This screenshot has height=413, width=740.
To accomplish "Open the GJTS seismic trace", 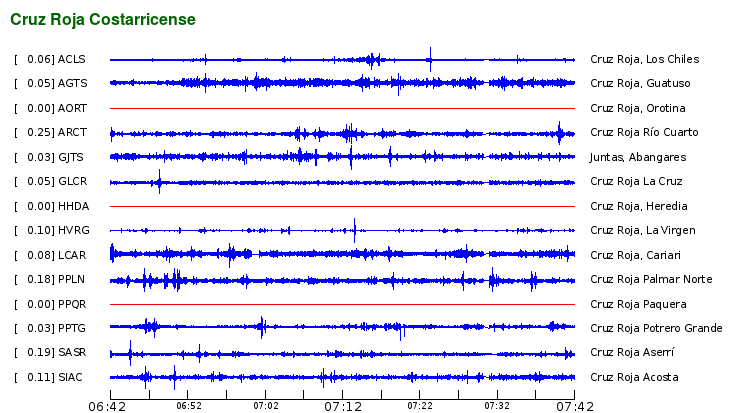I will point(343,157).
